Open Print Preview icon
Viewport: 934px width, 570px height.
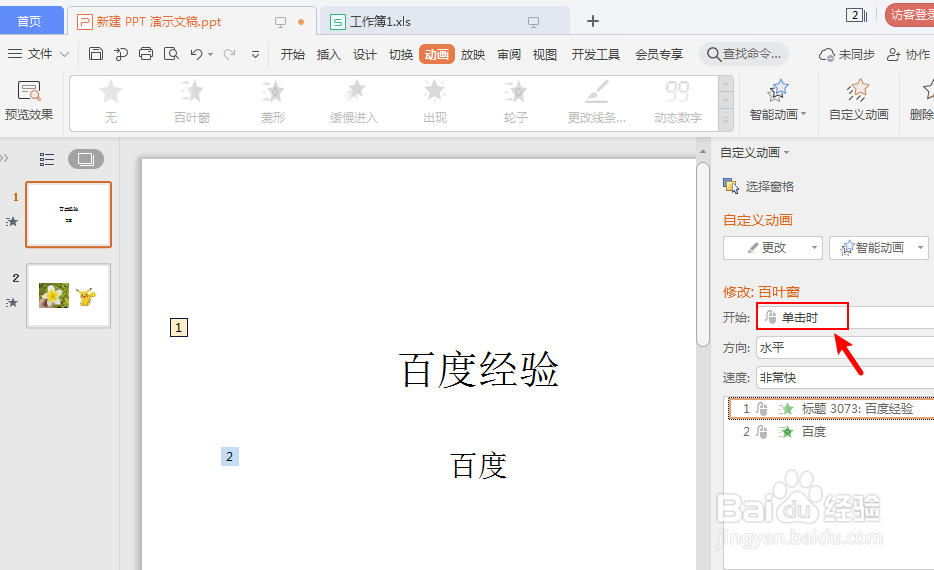[x=172, y=54]
